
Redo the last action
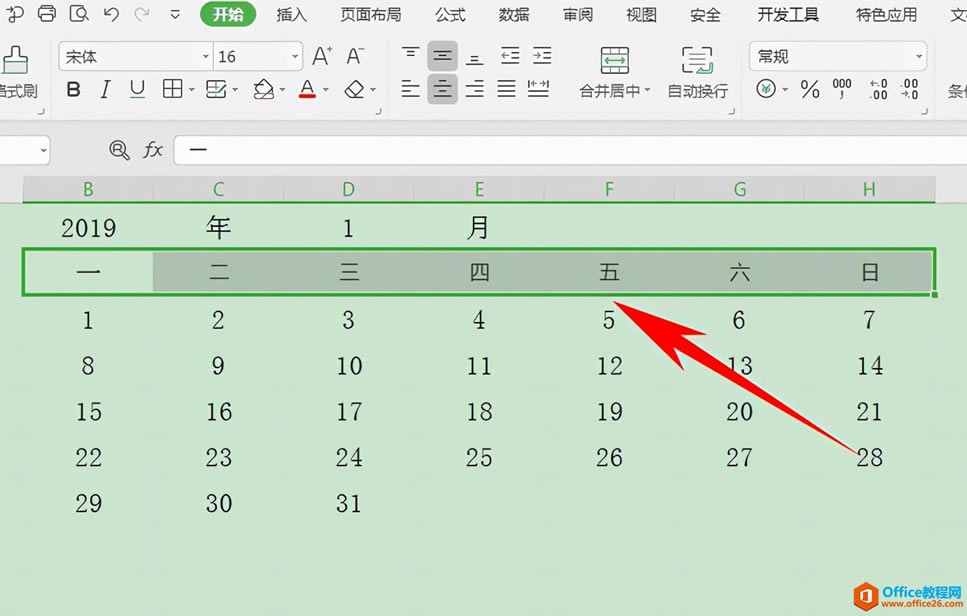click(142, 14)
